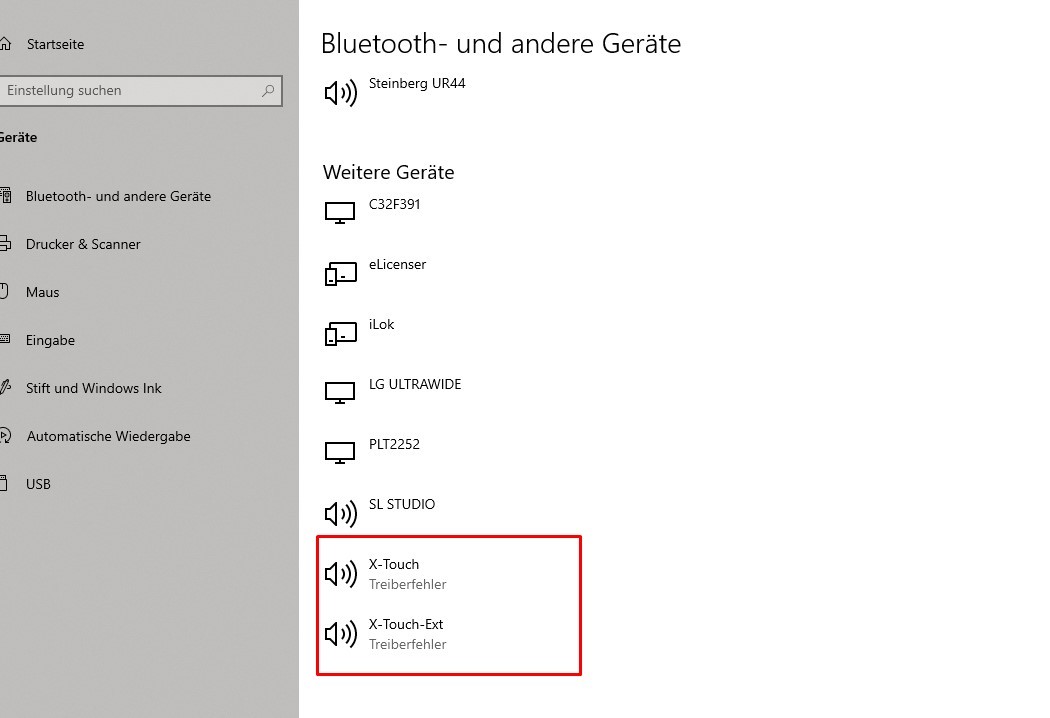Select Bluetooth- und andere Geräte sidebar item
Viewport: 1050px width, 718px height.
(x=119, y=196)
